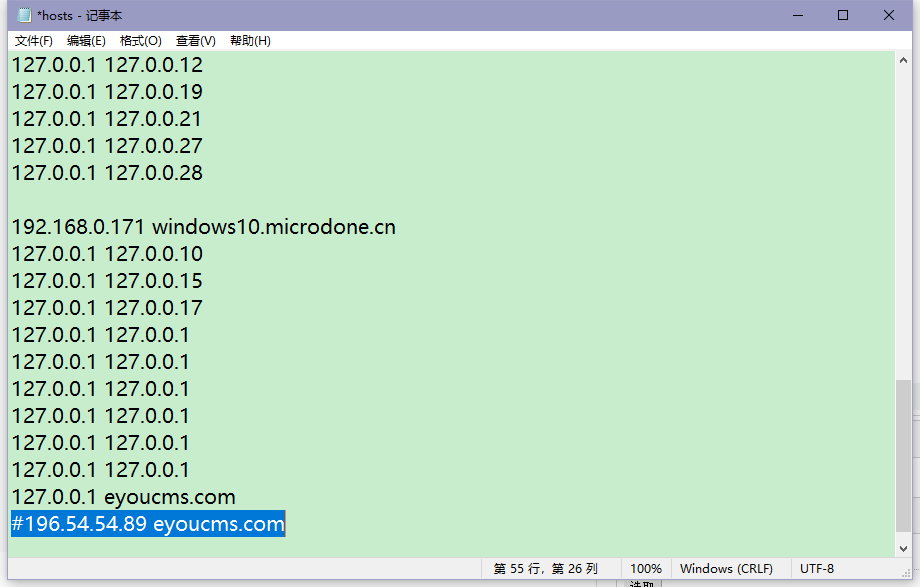Click the scrollbar down arrow
920x587 pixels.
coord(904,548)
